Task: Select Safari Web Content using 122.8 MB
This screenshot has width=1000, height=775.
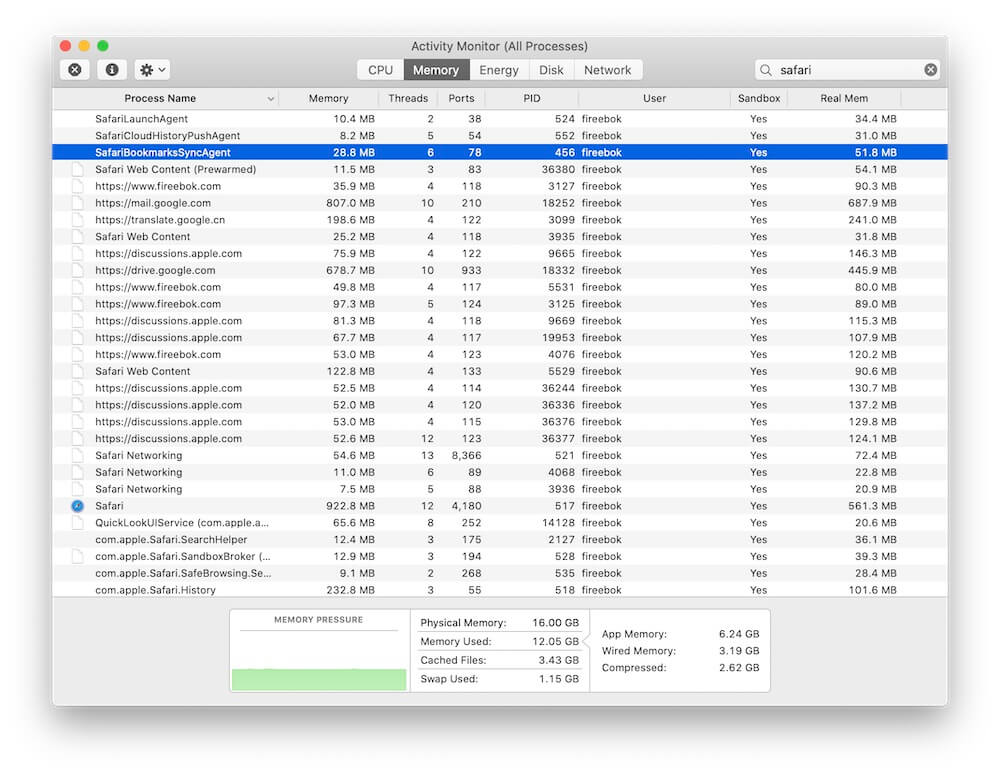Action: 500,371
